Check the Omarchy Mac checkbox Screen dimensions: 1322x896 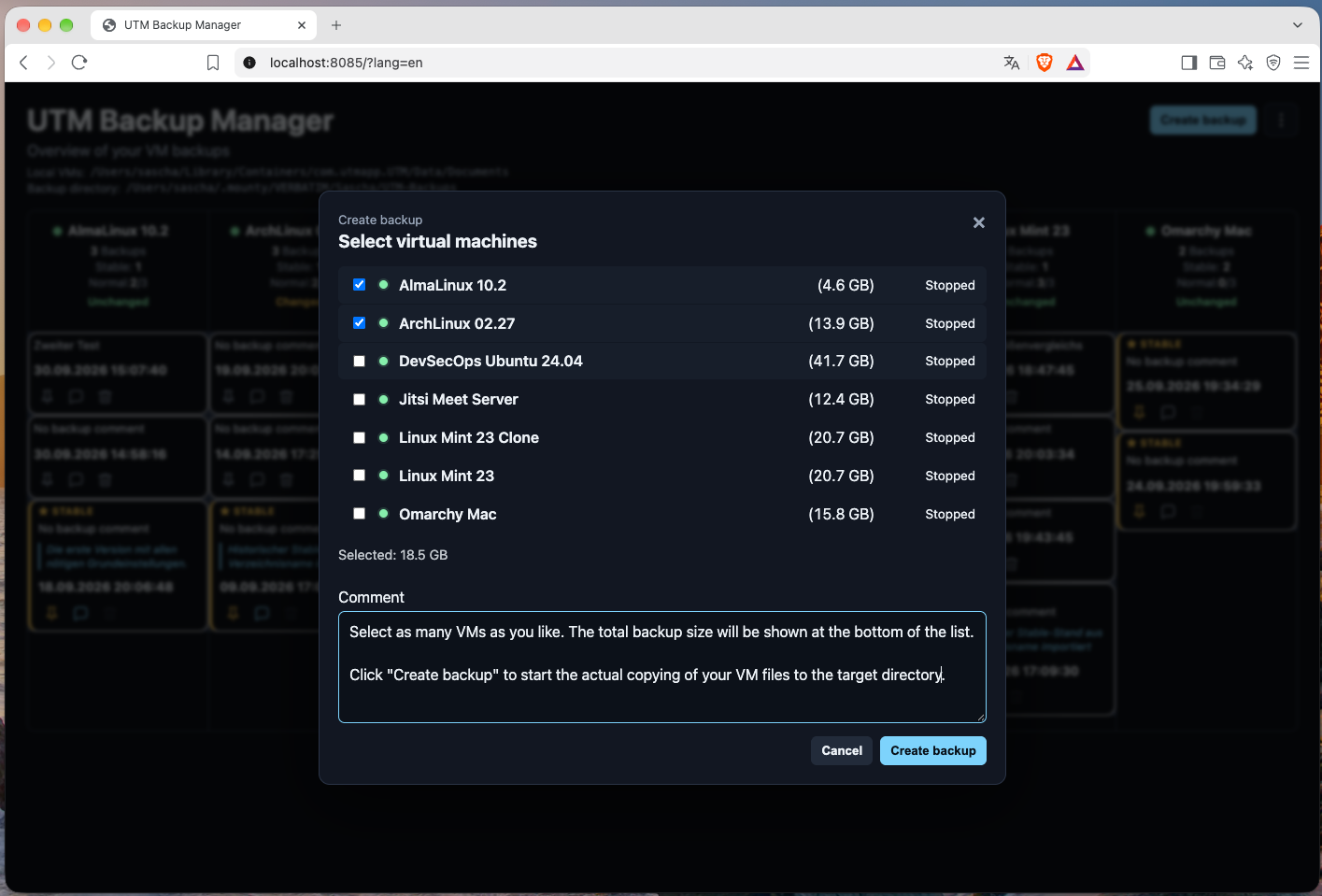click(359, 514)
